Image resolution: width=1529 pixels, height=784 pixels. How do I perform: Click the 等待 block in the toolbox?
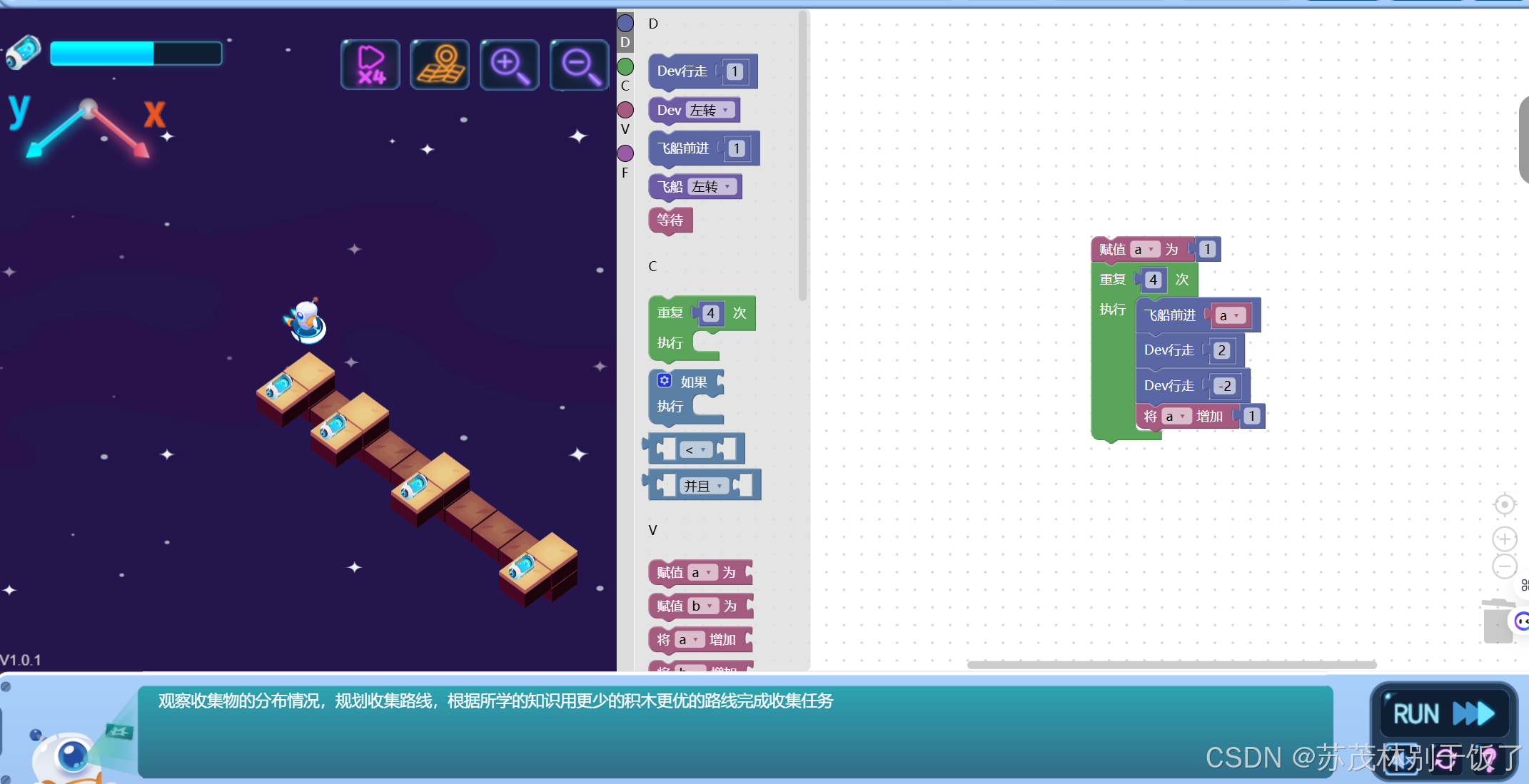(670, 220)
